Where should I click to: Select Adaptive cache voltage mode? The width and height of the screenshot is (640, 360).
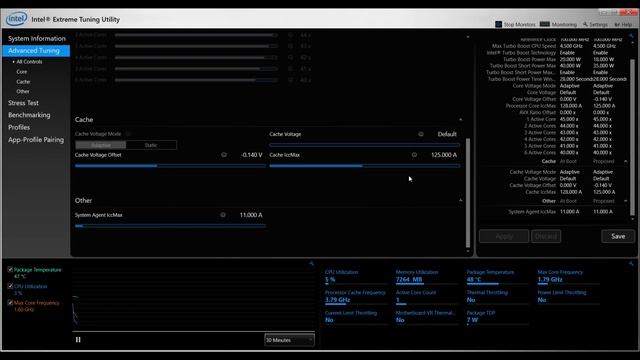tap(100, 145)
